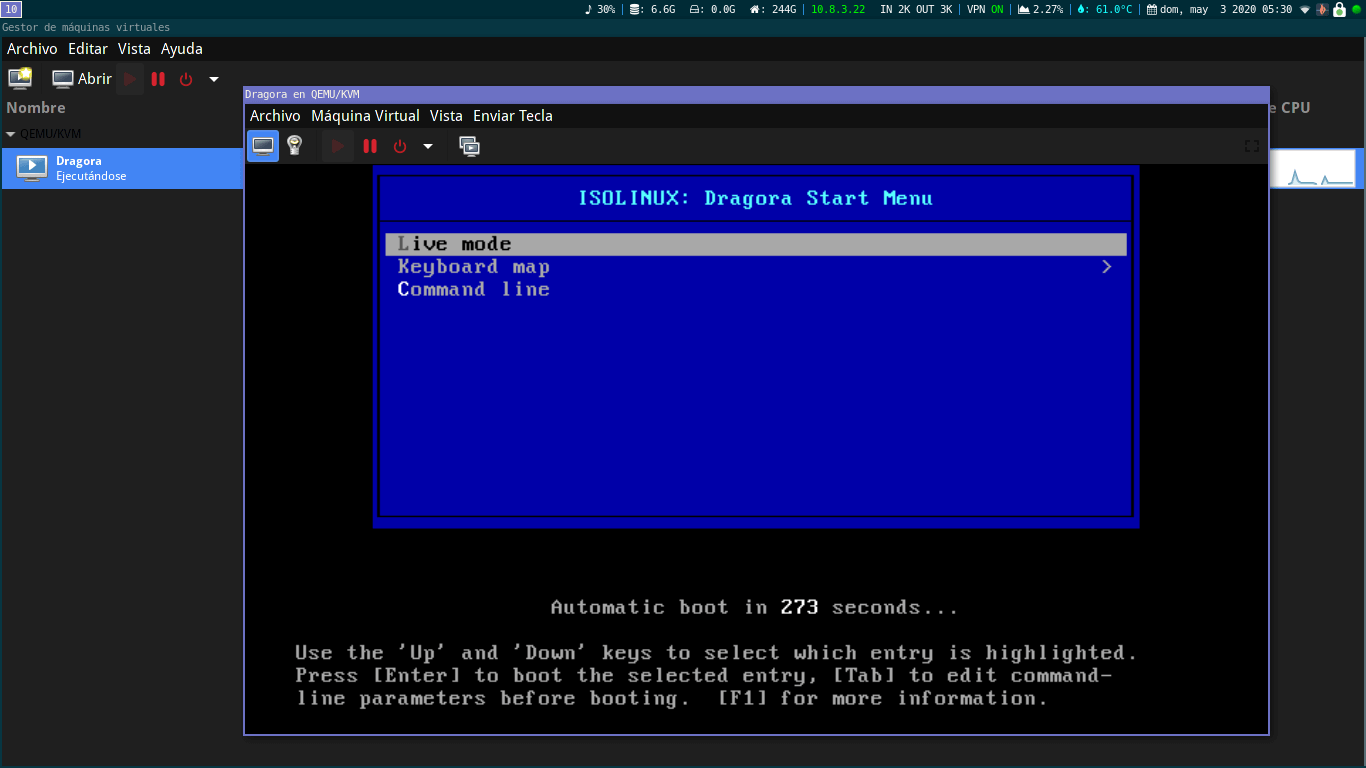Click the red tray icon beside wifi
Image resolution: width=1366 pixels, height=768 pixels.
[1322, 9]
